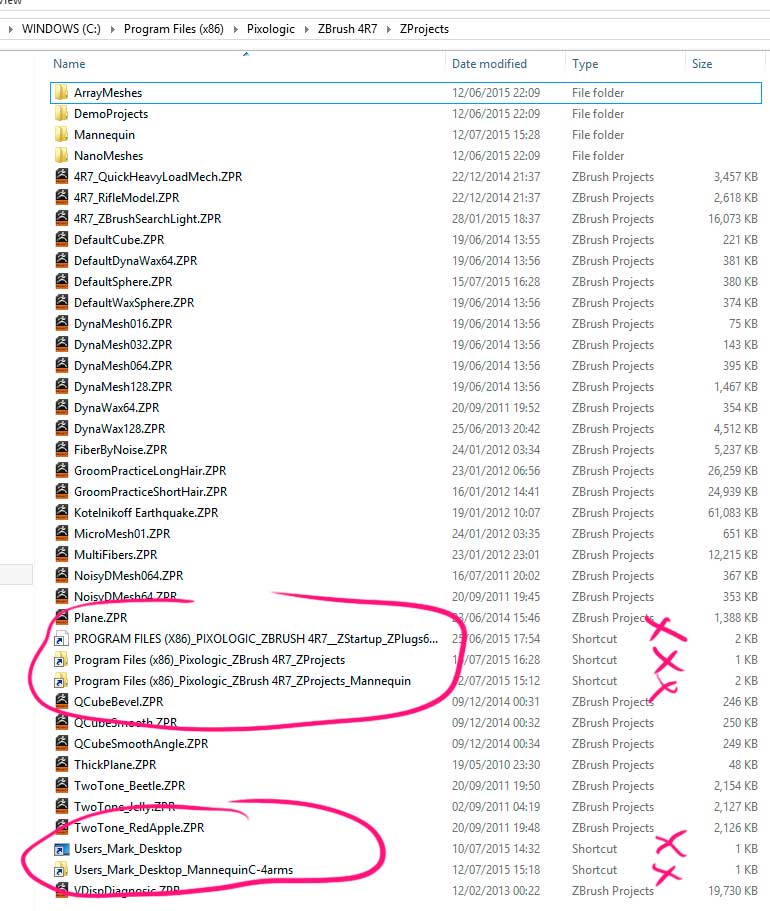Viewport: 770px width, 911px height.
Task: Click the MicroMesh01.ZPR file icon
Action: [x=61, y=533]
